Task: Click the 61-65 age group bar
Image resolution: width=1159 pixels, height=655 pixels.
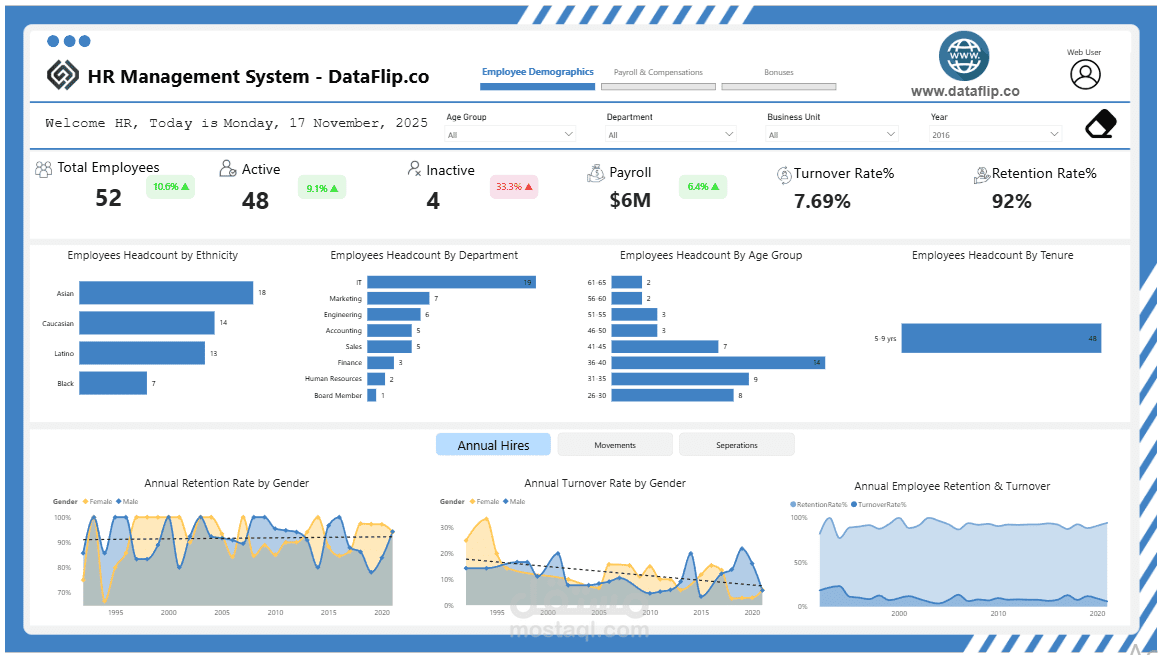Action: coord(627,282)
